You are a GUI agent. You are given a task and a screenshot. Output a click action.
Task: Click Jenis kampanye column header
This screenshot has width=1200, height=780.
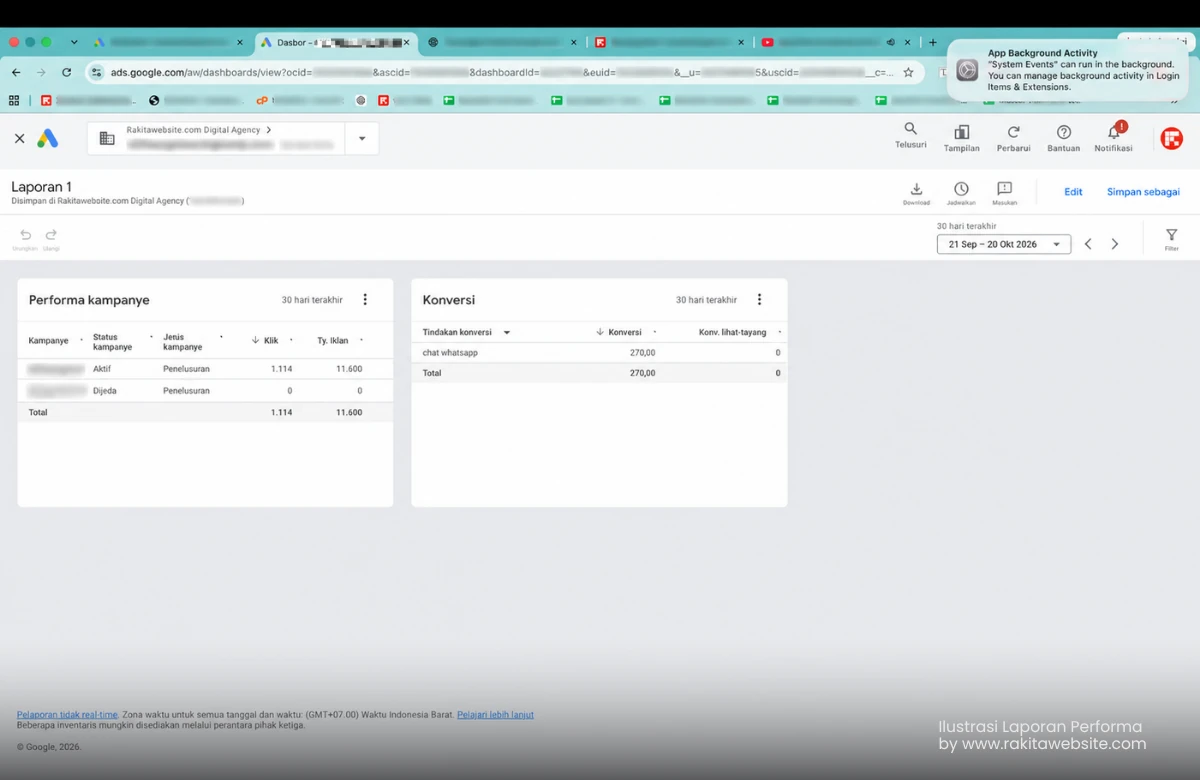183,342
